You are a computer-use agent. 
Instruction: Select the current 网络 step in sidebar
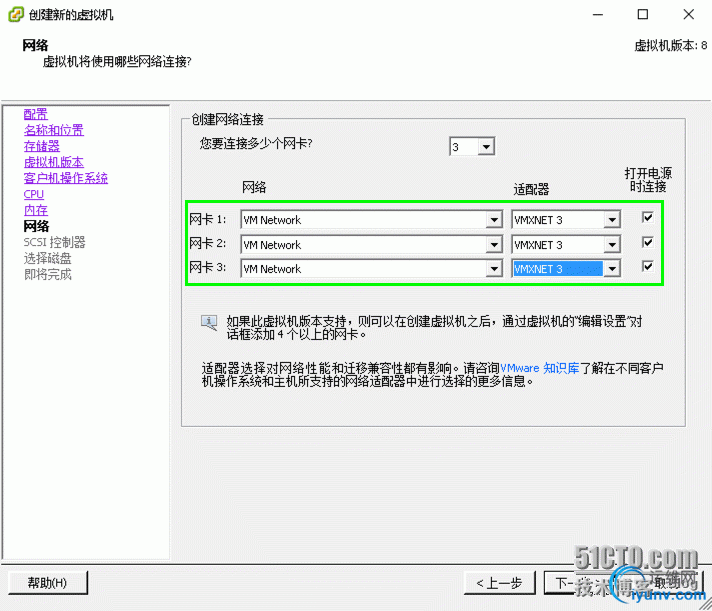click(x=36, y=226)
